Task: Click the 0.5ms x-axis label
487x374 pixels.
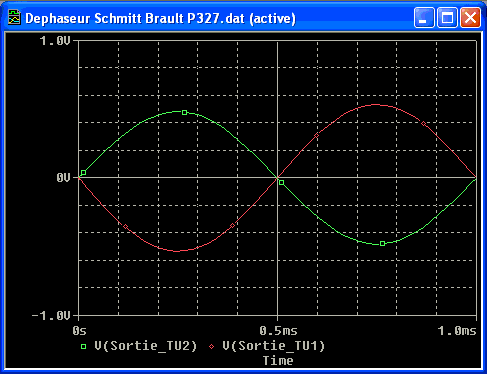Action: pos(278,331)
